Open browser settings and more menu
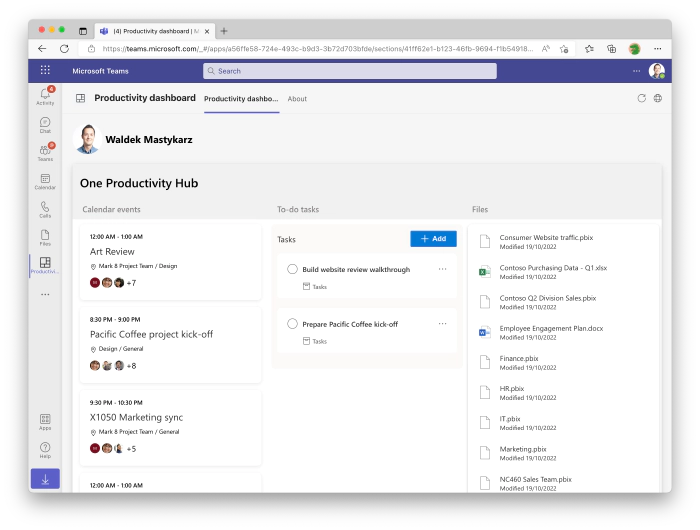 point(658,49)
